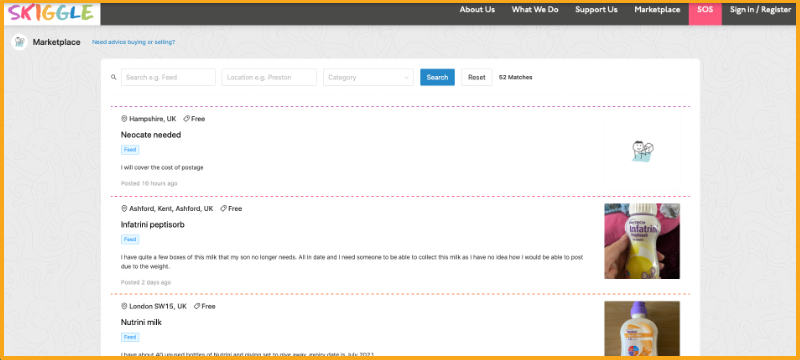The image size is (800, 360).
Task: Open the Nutrini bottle photo thumbnail
Action: (642, 328)
